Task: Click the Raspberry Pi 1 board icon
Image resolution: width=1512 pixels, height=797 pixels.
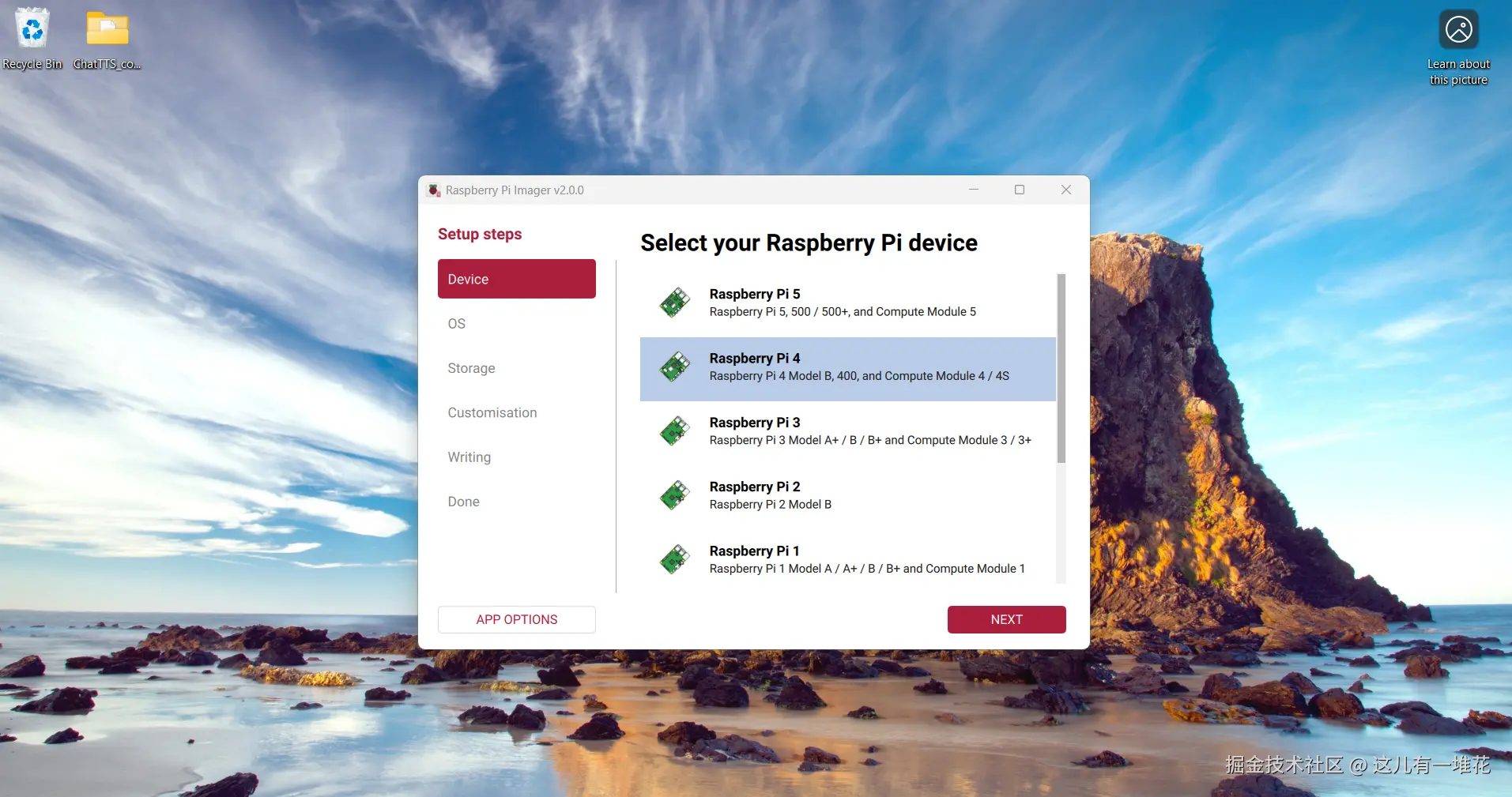Action: point(675,560)
